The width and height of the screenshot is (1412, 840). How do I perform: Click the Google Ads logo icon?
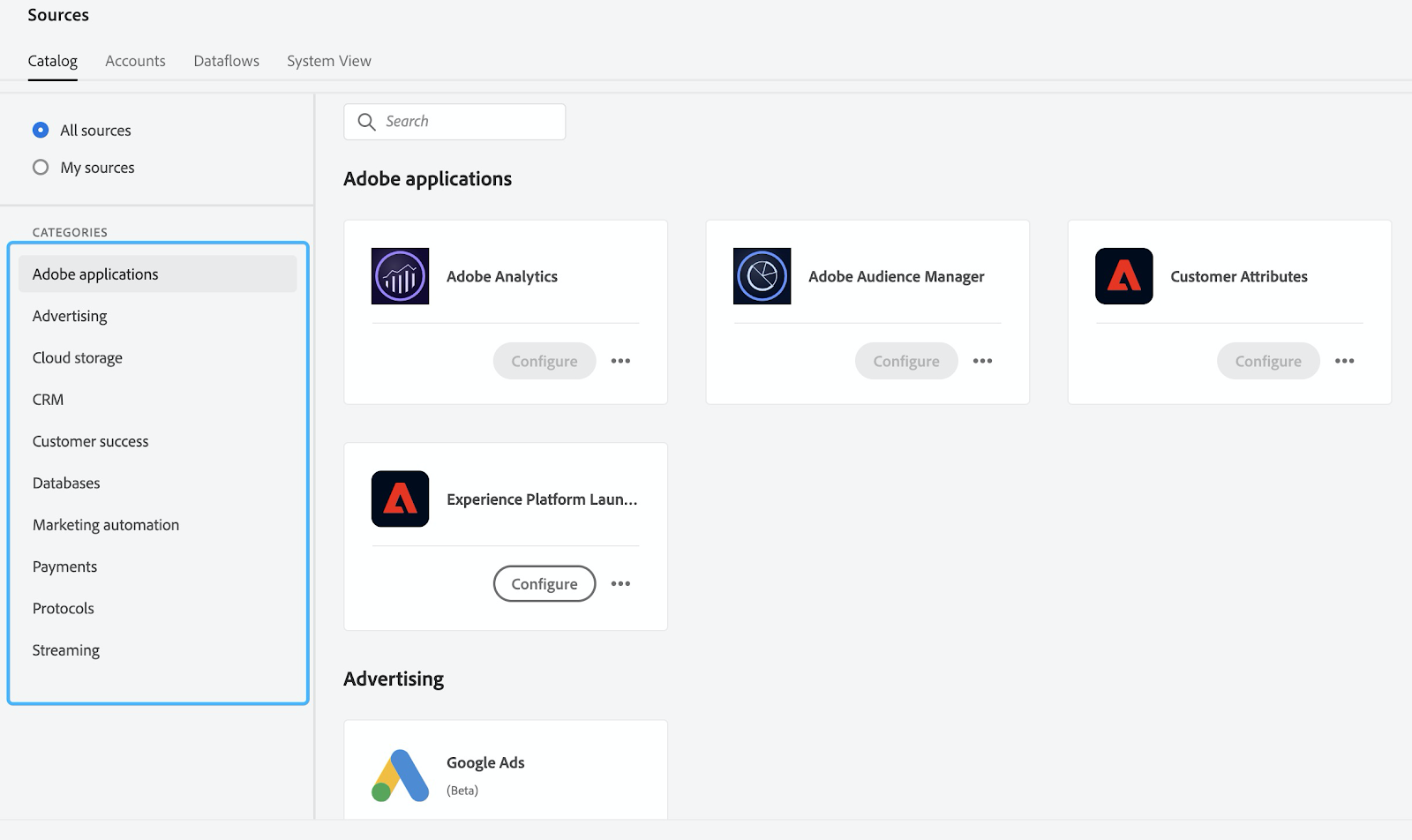coord(400,776)
